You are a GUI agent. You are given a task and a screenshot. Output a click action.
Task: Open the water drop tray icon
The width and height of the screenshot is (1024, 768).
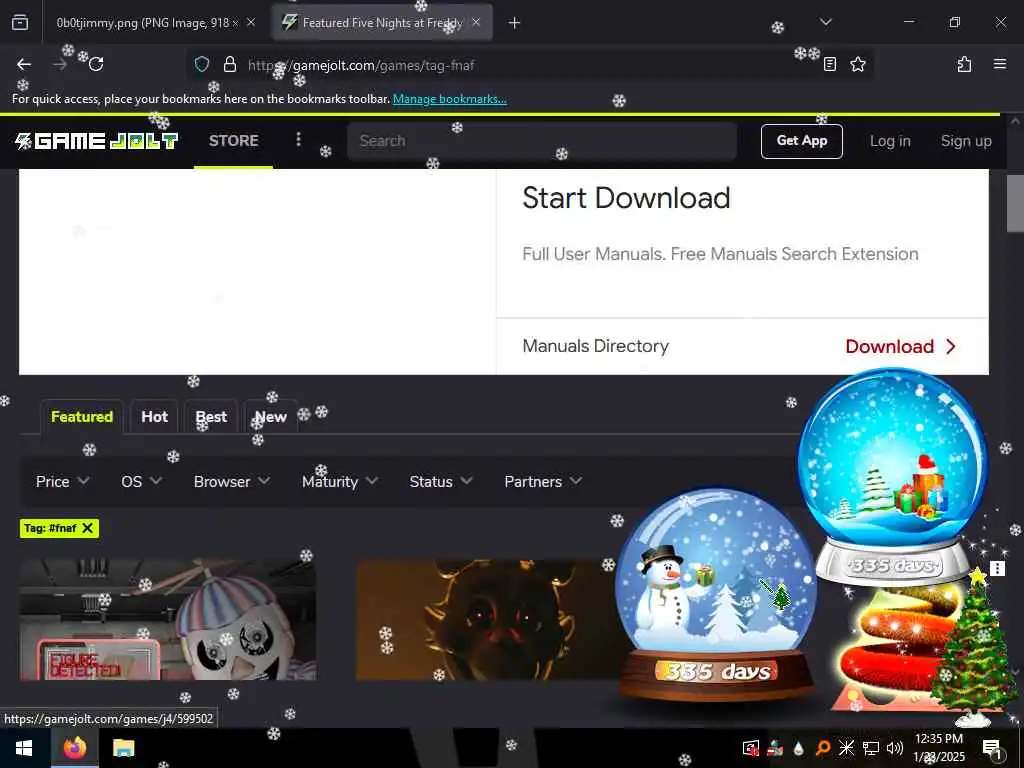click(798, 748)
